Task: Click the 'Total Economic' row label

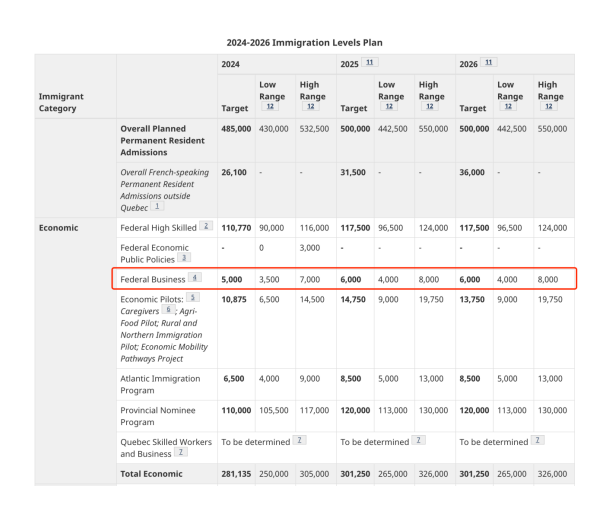Action: click(x=151, y=474)
